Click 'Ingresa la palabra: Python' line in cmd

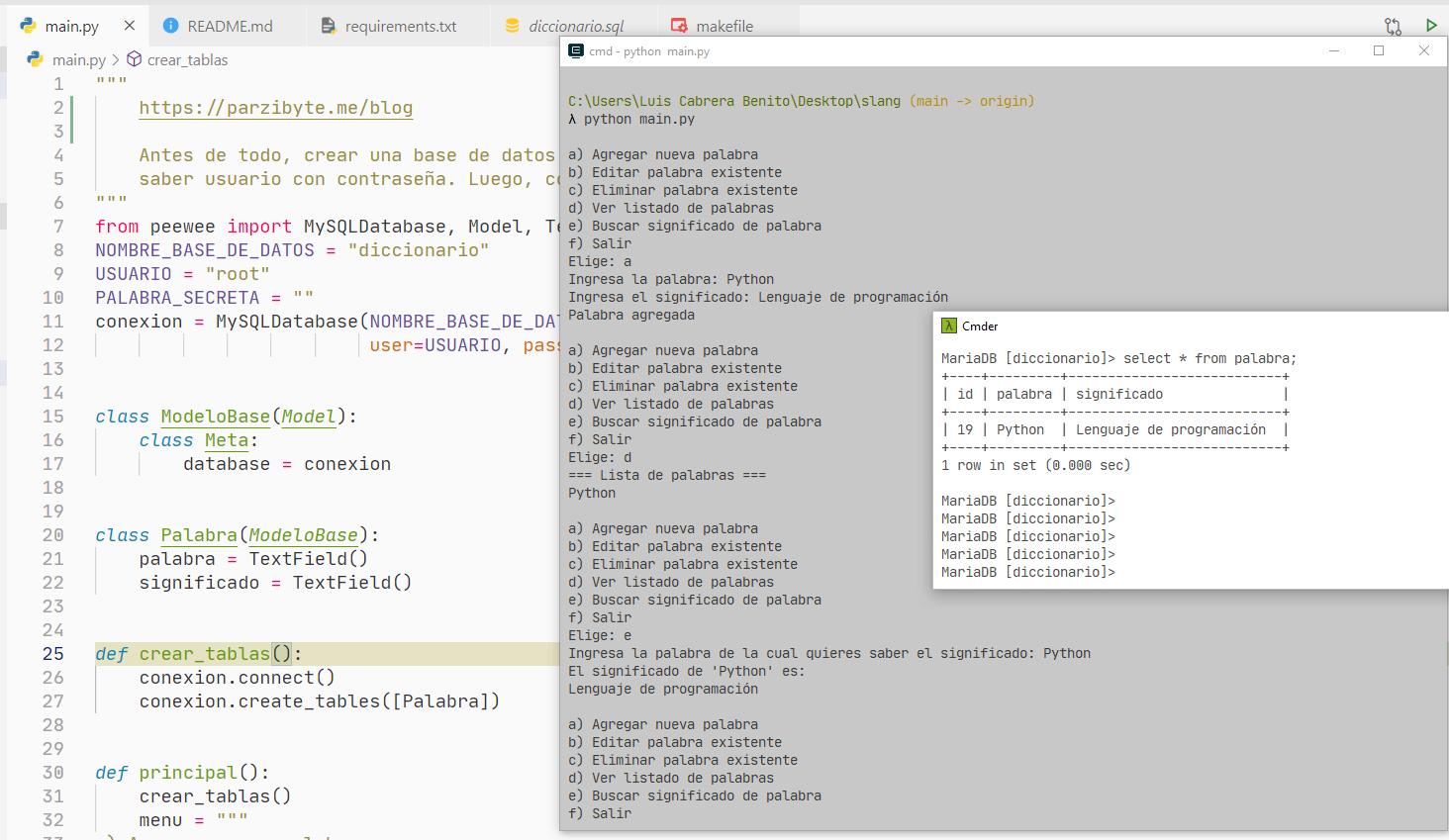tap(671, 279)
